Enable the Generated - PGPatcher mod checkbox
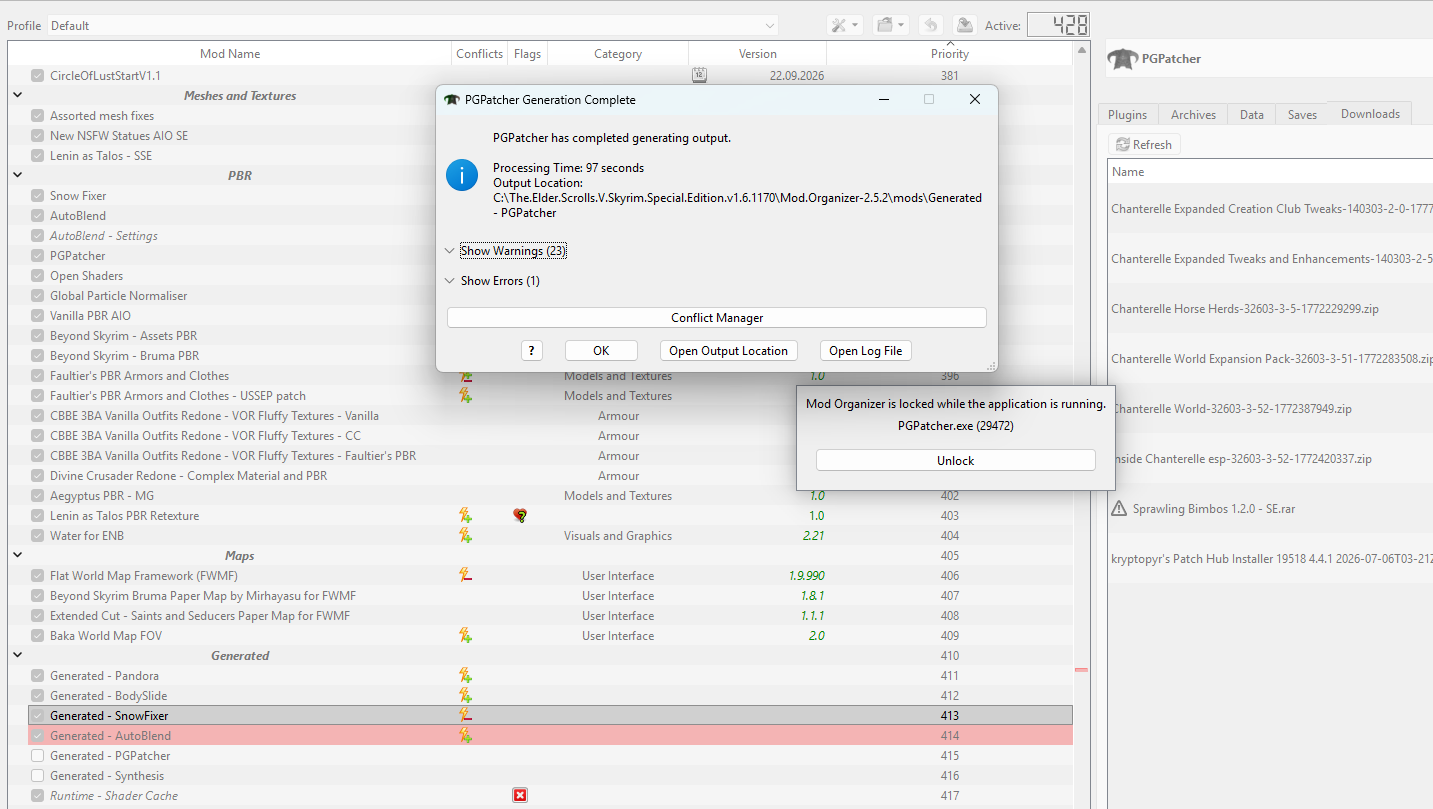Image resolution: width=1433 pixels, height=809 pixels. [x=37, y=756]
